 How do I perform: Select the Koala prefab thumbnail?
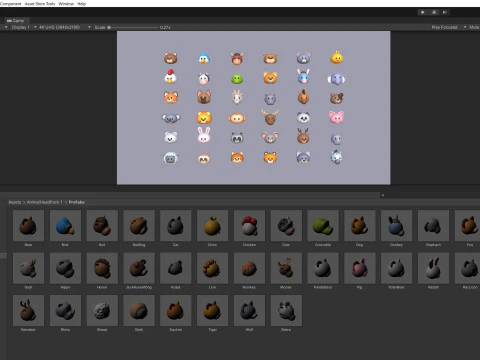(176, 268)
